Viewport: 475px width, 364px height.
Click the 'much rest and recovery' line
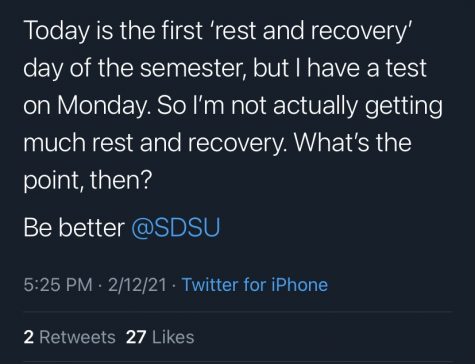point(218,143)
